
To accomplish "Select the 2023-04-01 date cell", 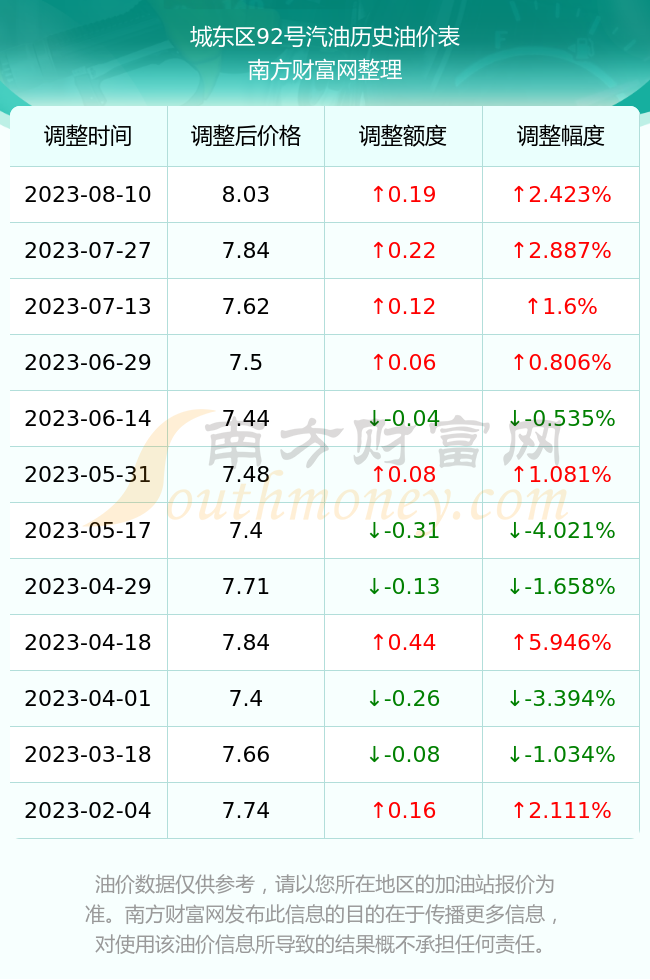I will [x=88, y=698].
